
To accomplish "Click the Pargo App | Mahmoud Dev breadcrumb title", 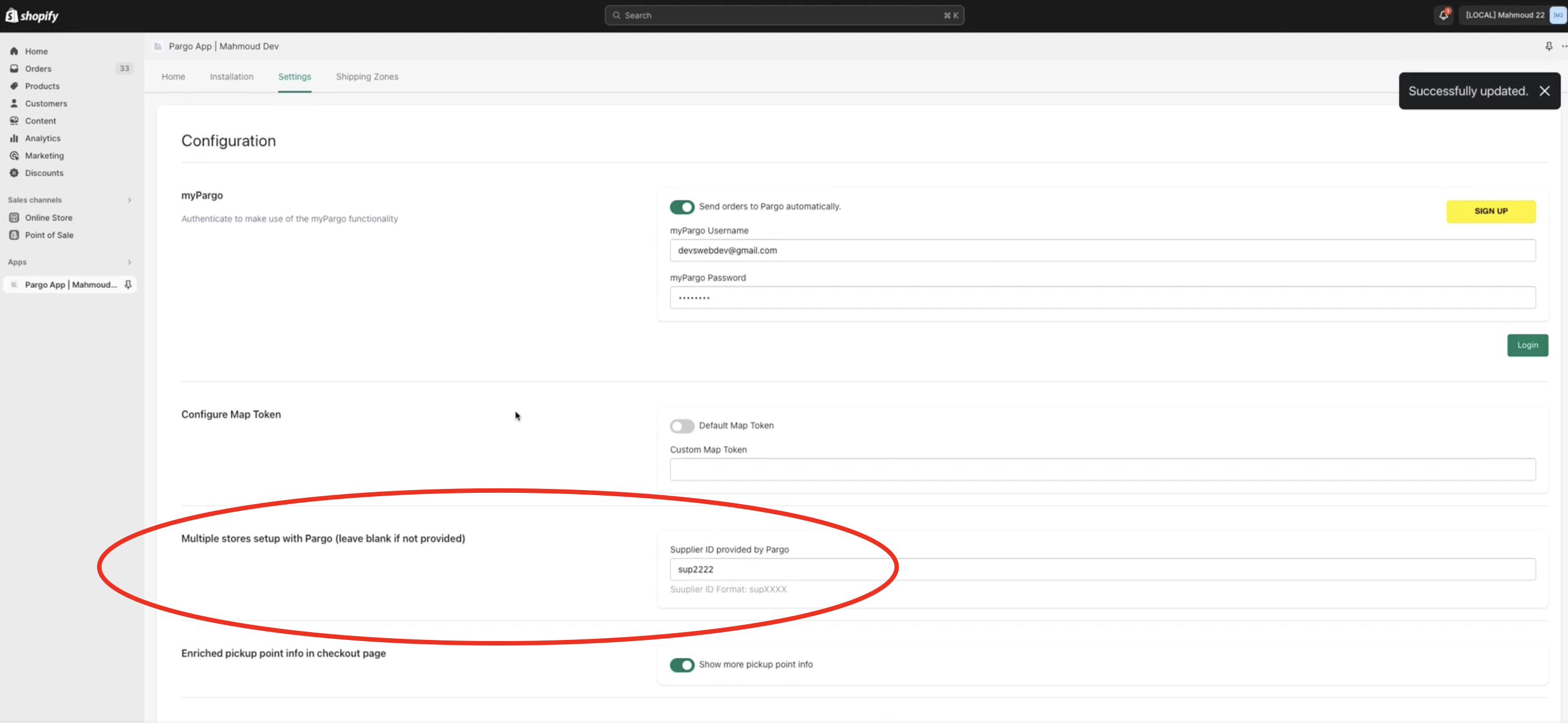I will [x=223, y=46].
